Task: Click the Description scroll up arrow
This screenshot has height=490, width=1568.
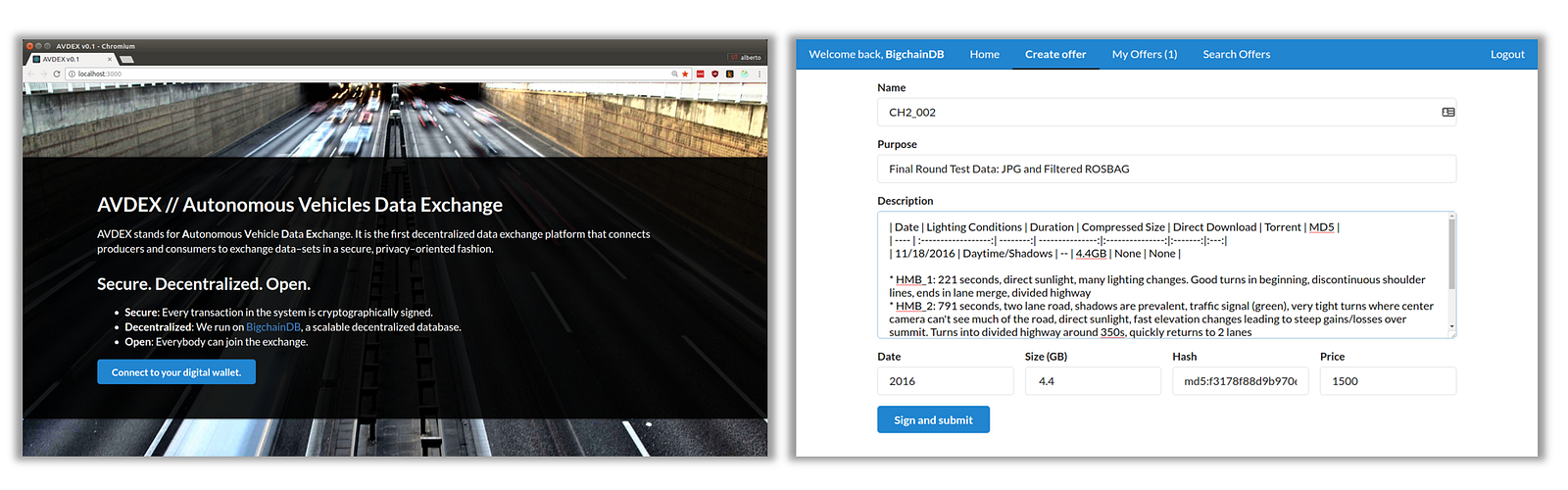Action: (1451, 216)
